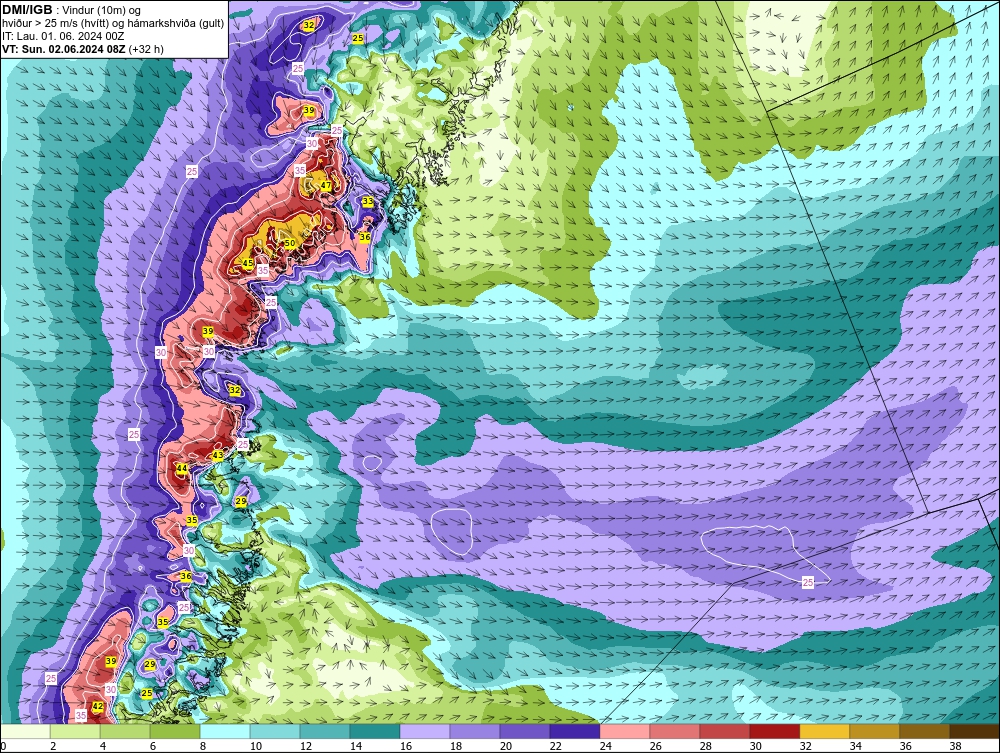Image resolution: width=1000 pixels, height=753 pixels.
Task: Click the legend scale number '28'
Action: pos(705,747)
